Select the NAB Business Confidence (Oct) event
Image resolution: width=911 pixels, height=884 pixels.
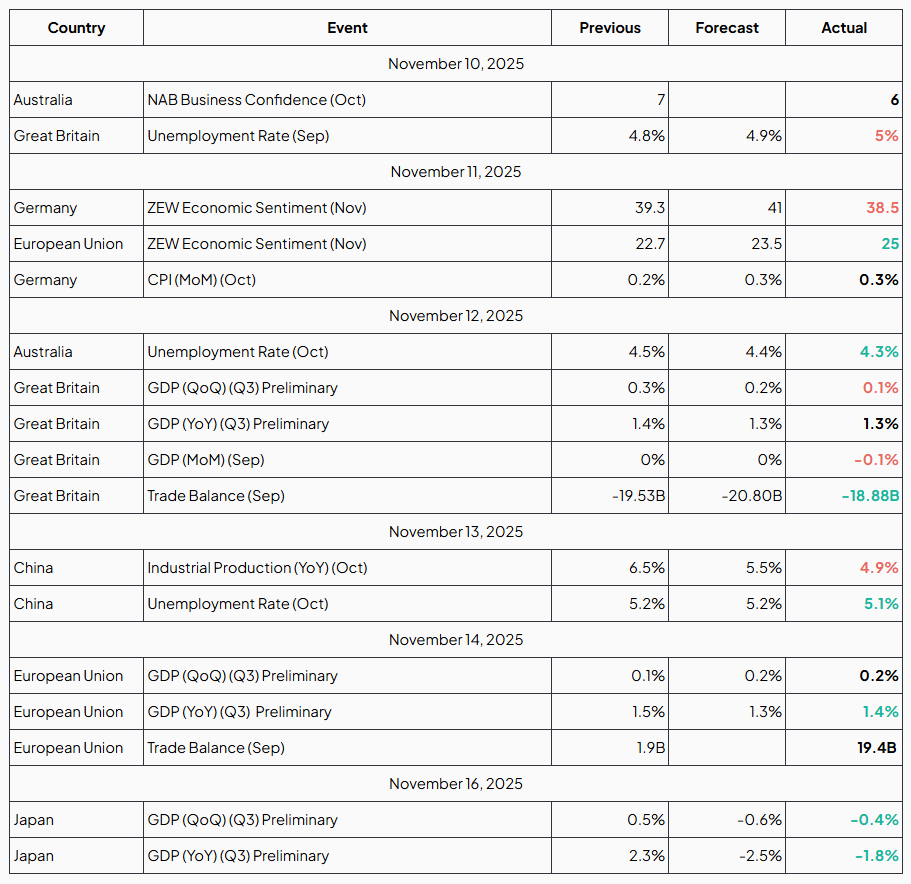click(257, 100)
